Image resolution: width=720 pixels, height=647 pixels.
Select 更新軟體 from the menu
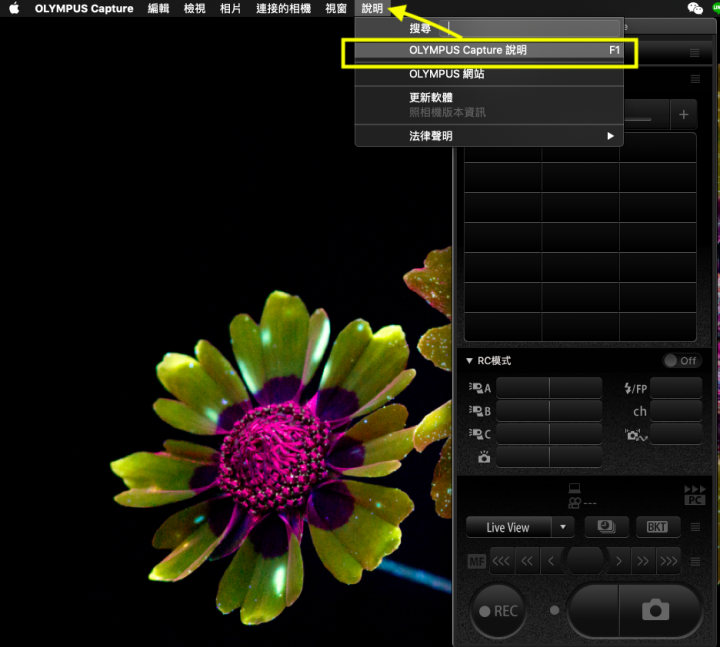click(489, 97)
